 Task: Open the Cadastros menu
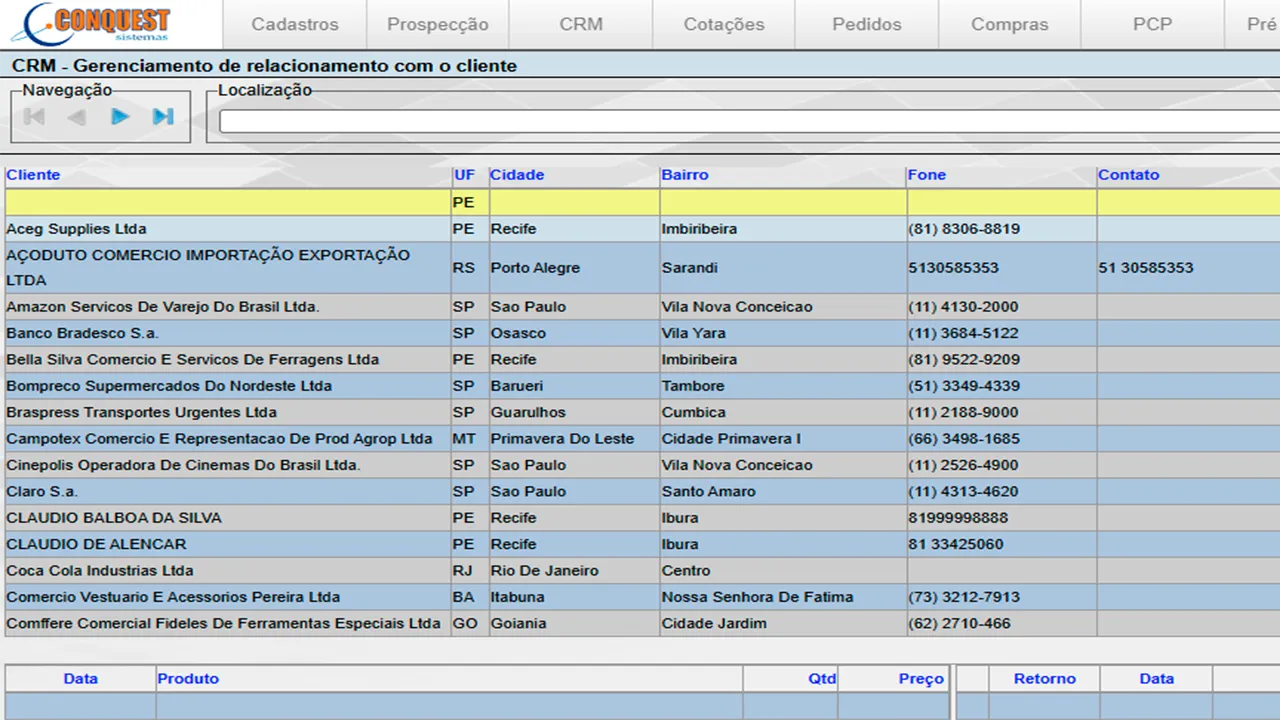point(295,24)
